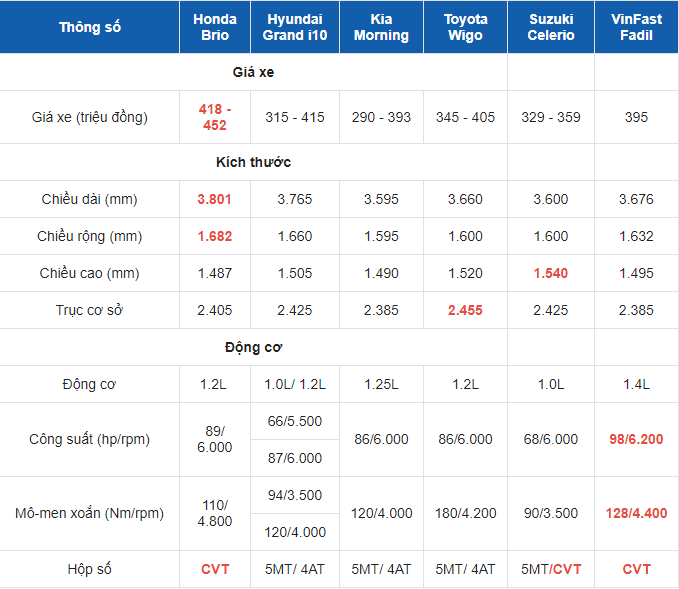Click the price cell '329 - 359'

pos(551,117)
